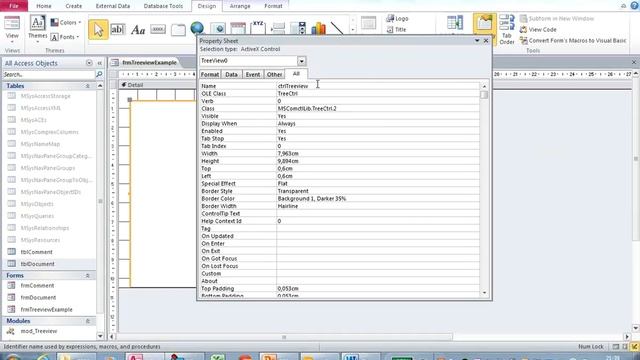Switch to the Database Tools tab

click(x=163, y=6)
